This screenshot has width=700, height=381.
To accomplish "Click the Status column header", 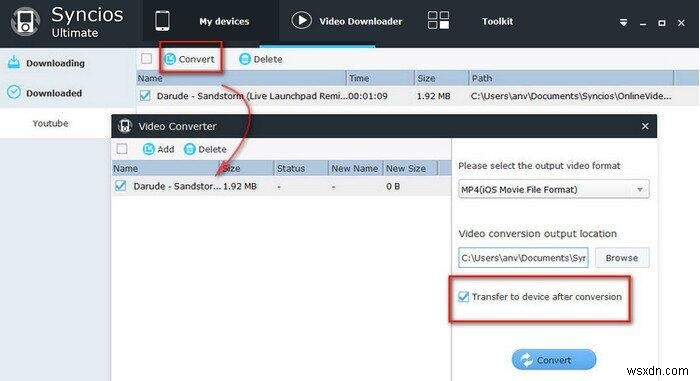I will [x=300, y=168].
